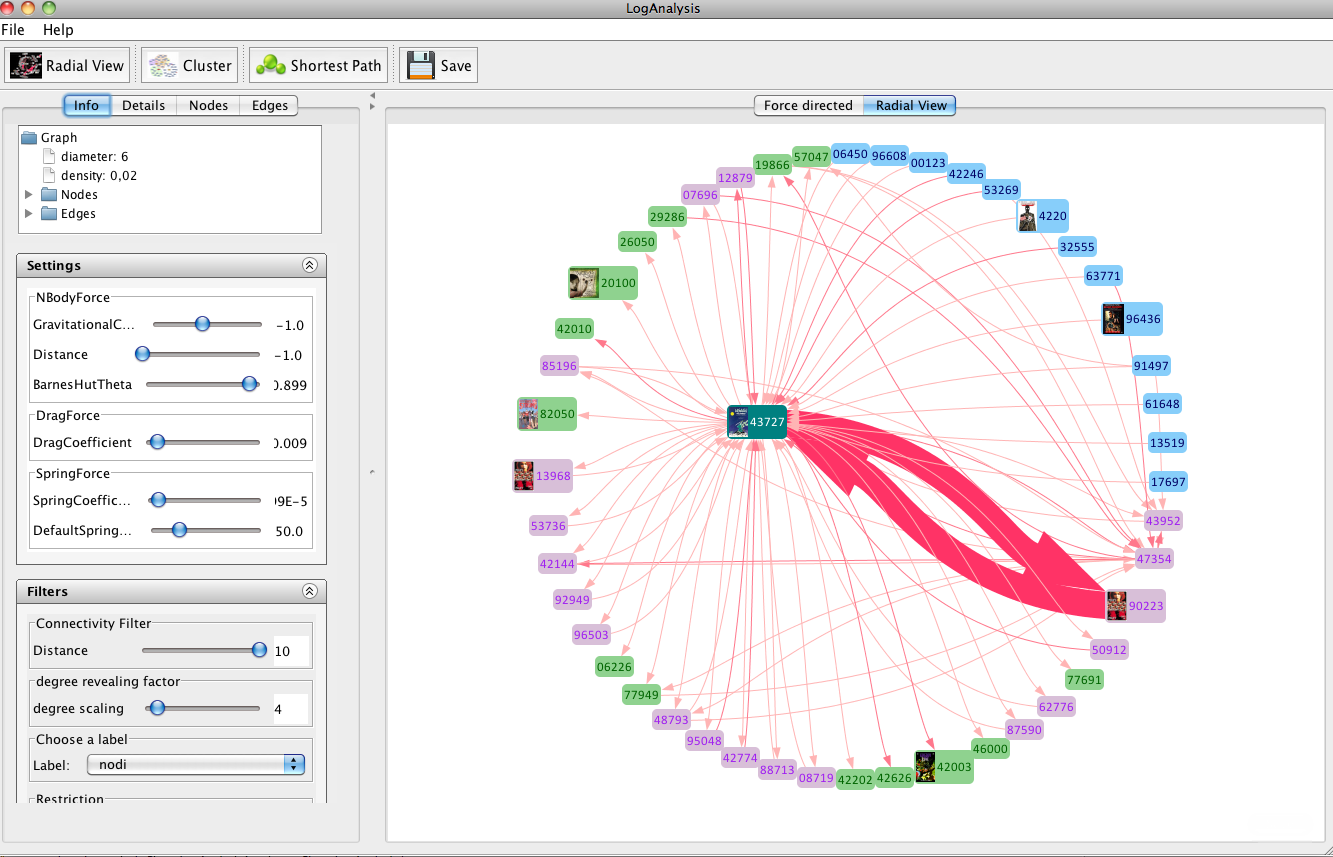Click the node 90223 image icon

1116,606
